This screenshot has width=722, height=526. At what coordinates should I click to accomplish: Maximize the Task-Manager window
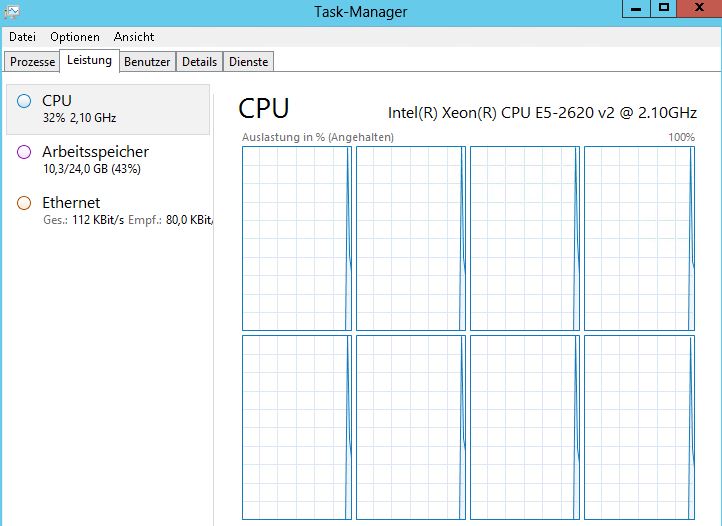click(x=664, y=9)
